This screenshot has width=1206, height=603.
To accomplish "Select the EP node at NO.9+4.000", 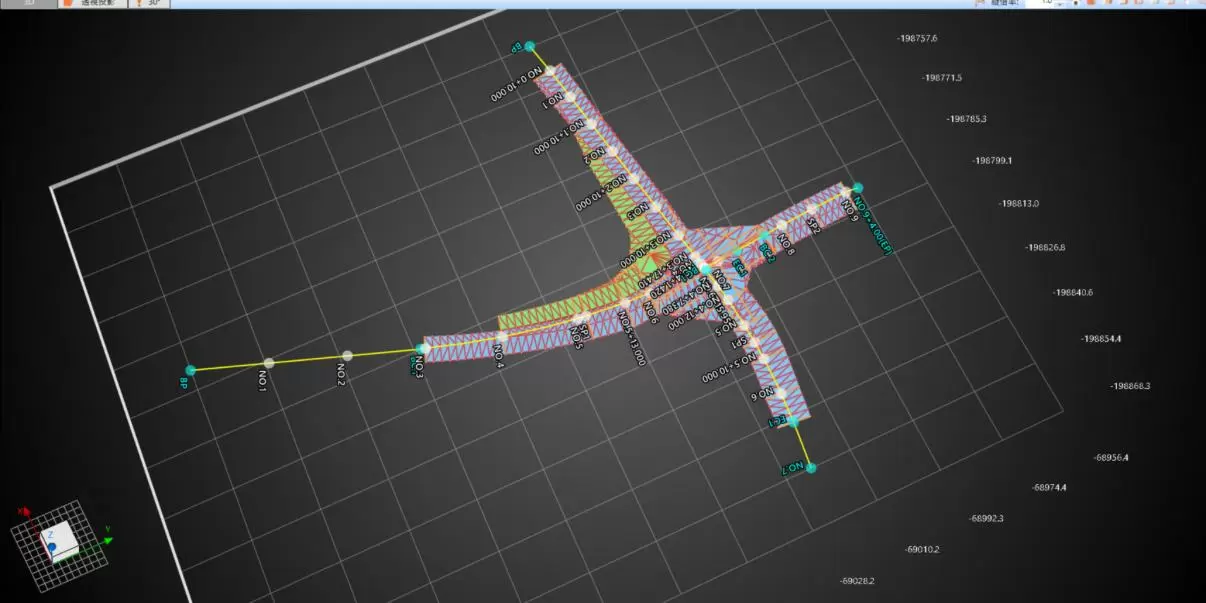I will coord(857,187).
